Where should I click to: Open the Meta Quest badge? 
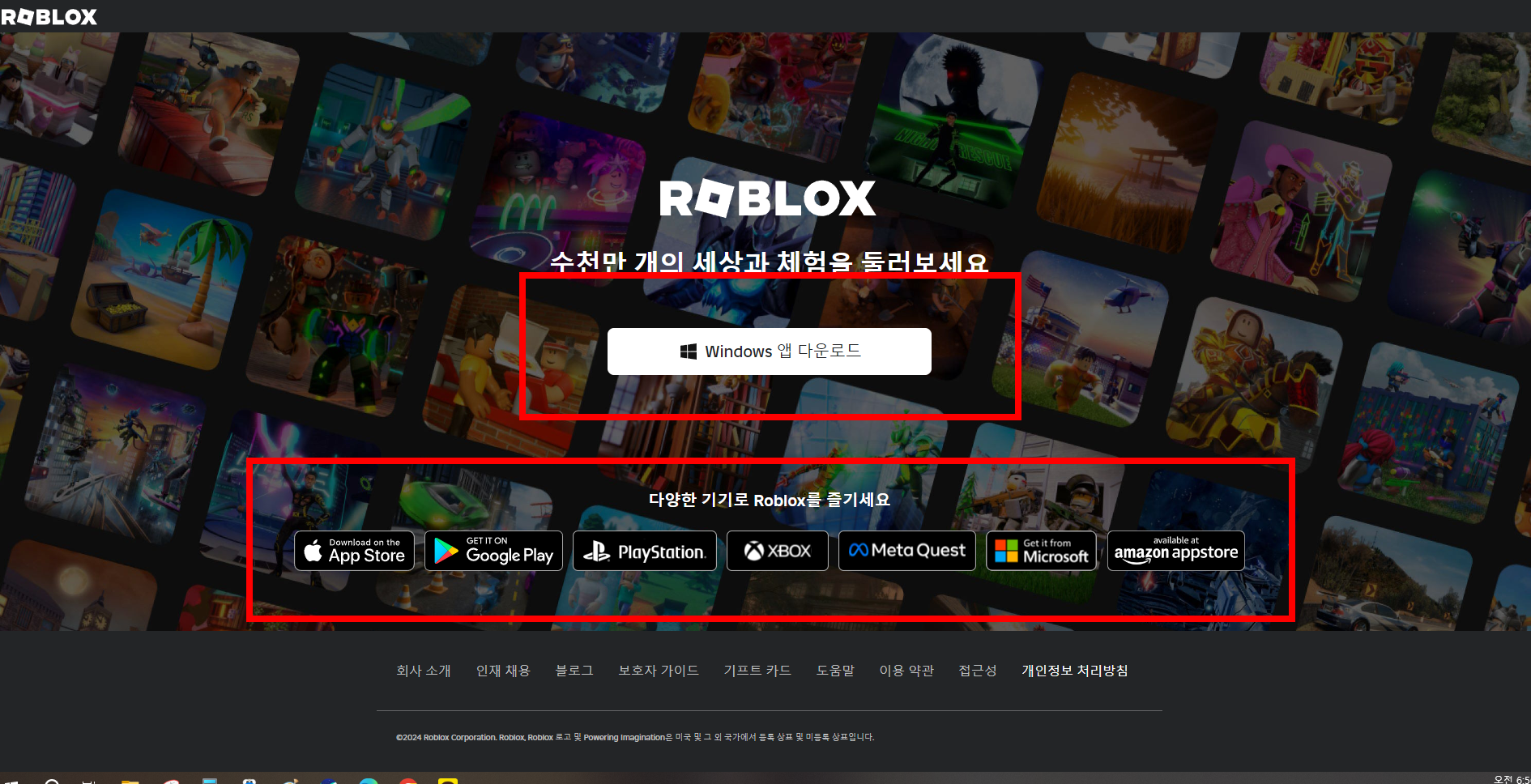click(x=906, y=551)
